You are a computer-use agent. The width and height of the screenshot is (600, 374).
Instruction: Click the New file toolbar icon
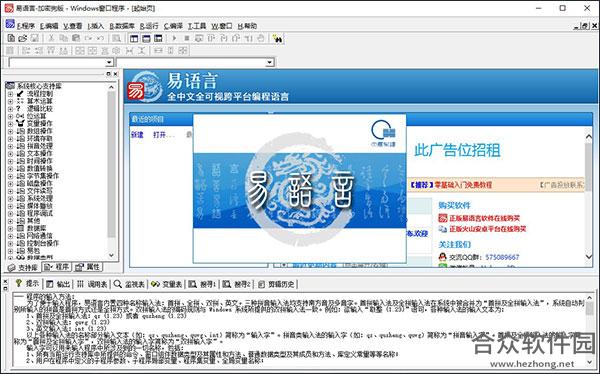click(x=11, y=38)
